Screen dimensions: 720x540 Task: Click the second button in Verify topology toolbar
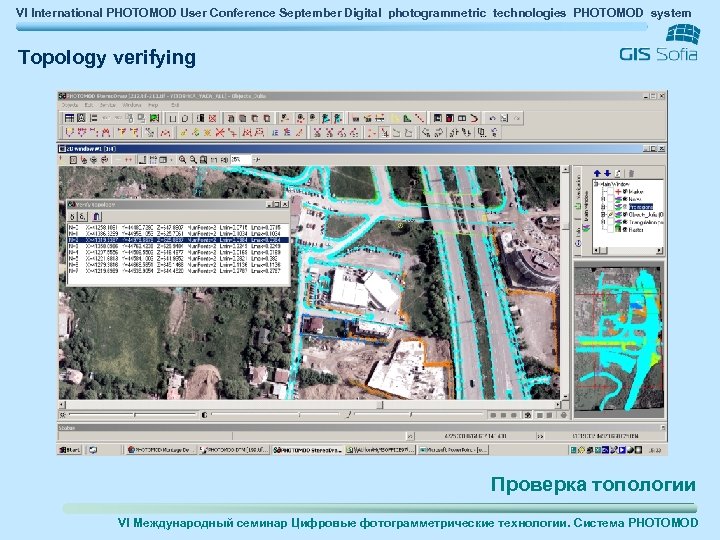click(82, 217)
